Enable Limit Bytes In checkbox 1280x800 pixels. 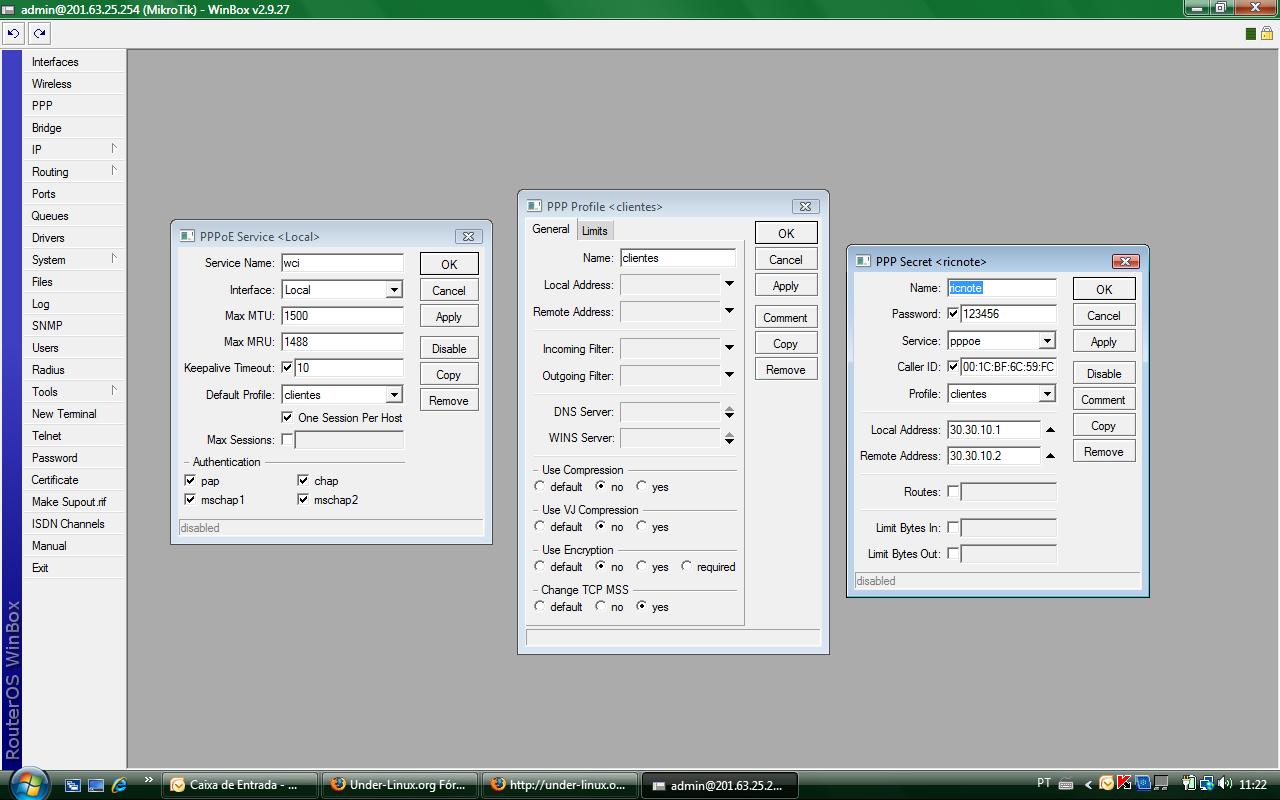953,528
